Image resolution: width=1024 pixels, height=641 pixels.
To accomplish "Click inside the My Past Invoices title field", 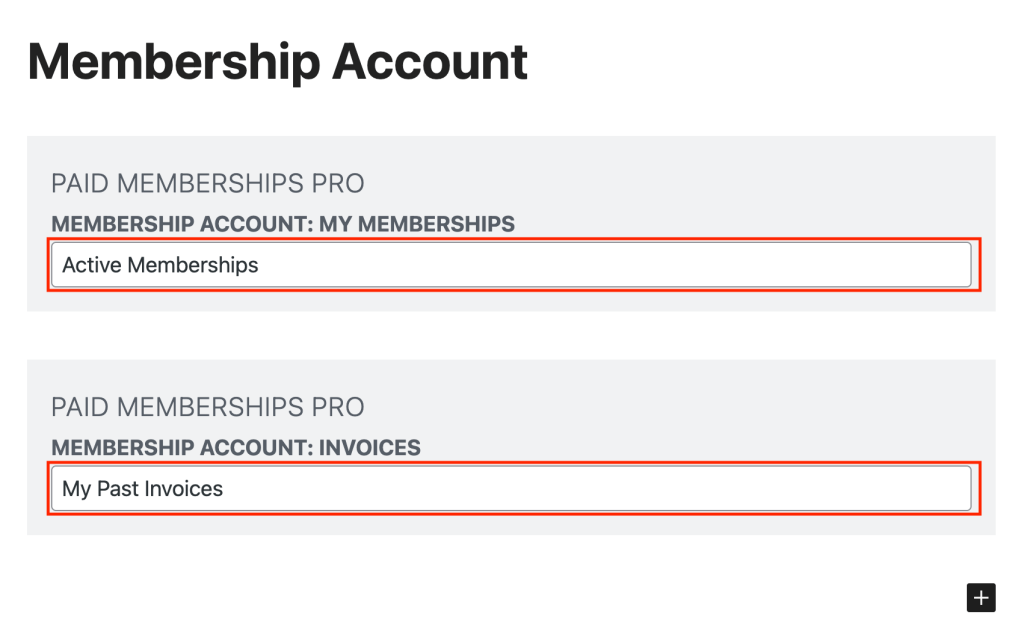I will 512,488.
